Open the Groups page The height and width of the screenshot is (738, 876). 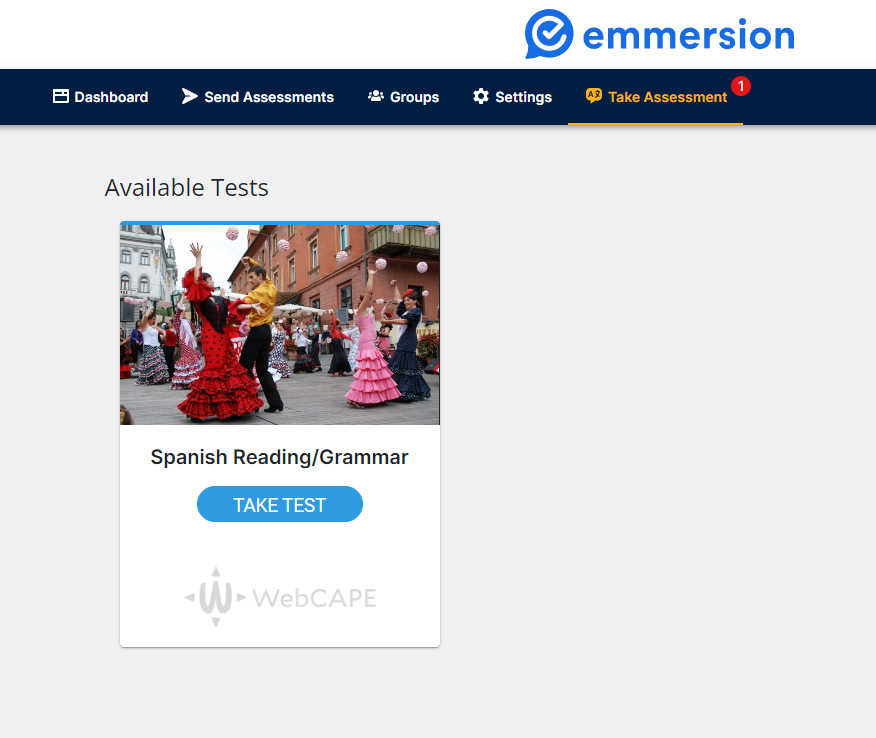(403, 97)
